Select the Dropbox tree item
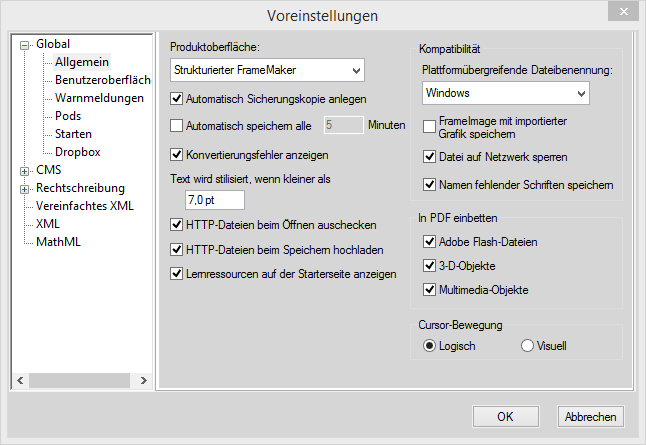Viewport: 646px width, 445px height. [77, 152]
